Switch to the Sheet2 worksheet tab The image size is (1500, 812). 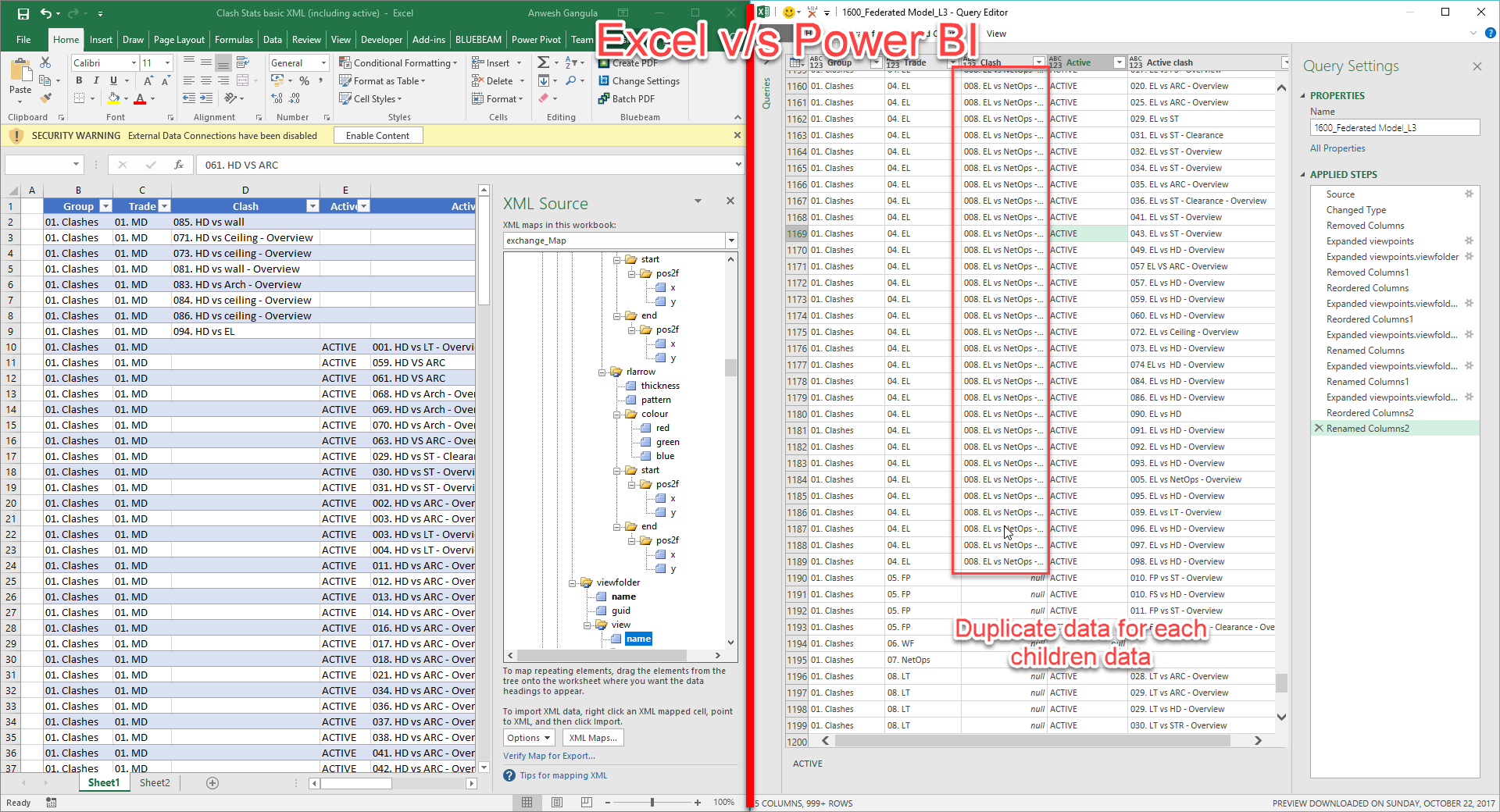[155, 782]
